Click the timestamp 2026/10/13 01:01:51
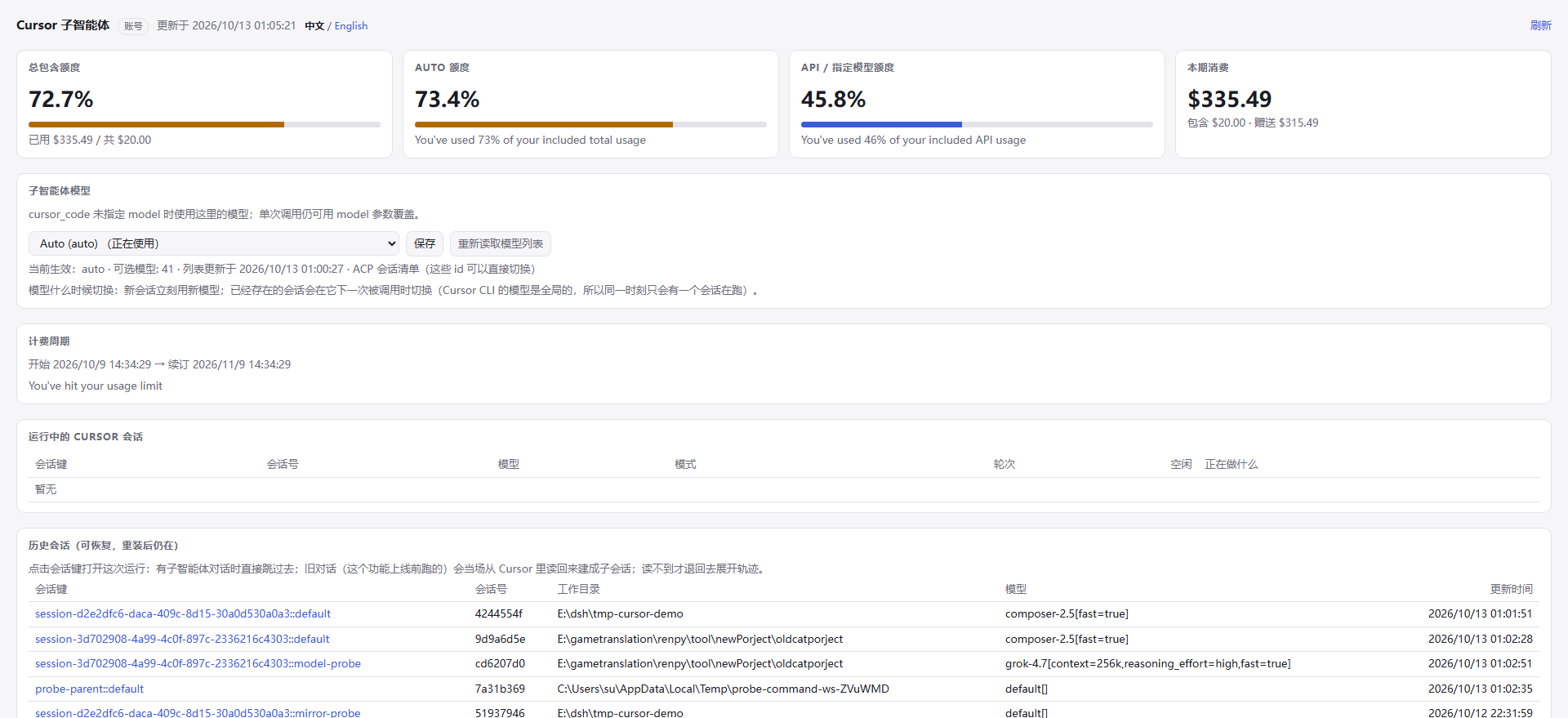 (x=1481, y=613)
